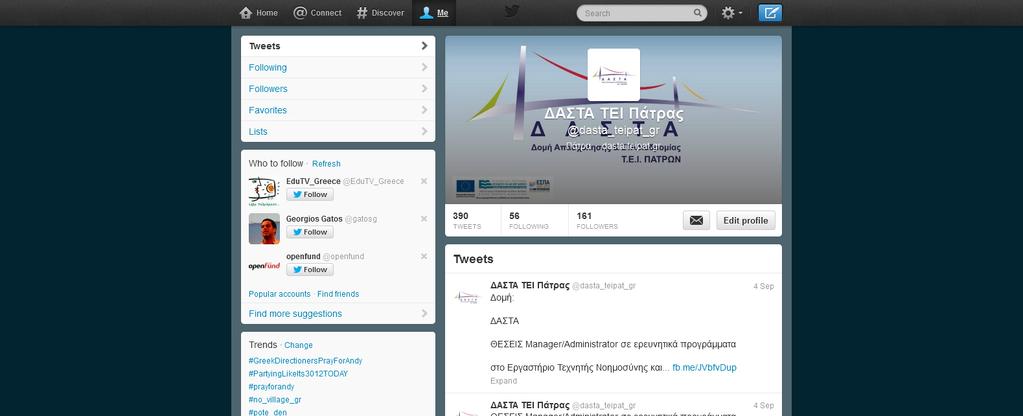The height and width of the screenshot is (416, 1023).
Task: Click the second tweet's 4 Sep timestamp
Action: 763,406
